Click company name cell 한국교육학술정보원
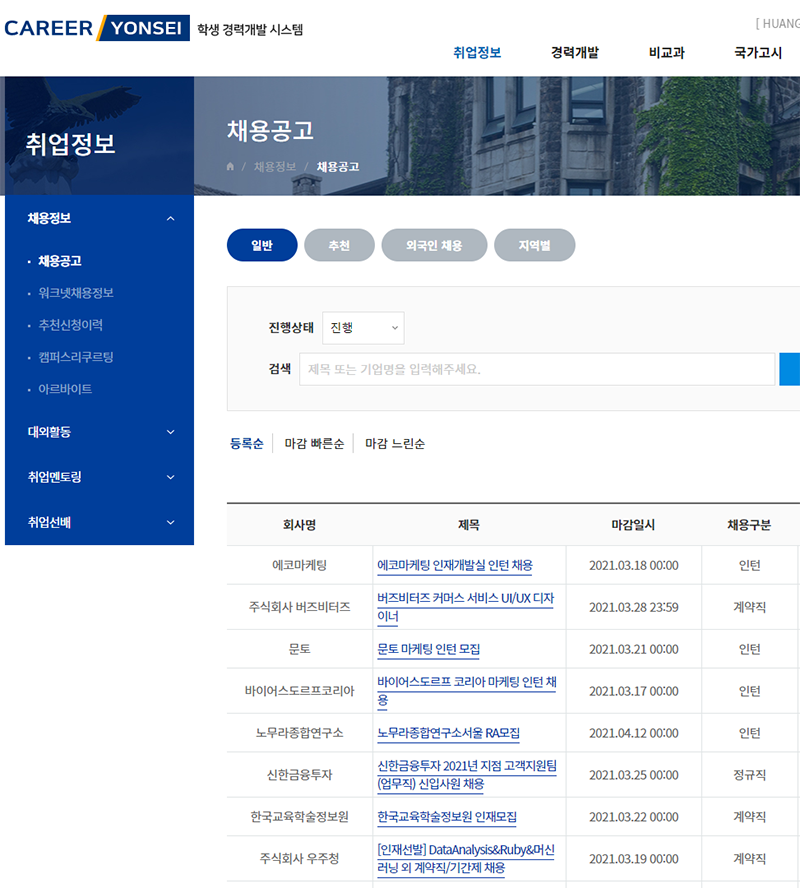 click(x=300, y=817)
